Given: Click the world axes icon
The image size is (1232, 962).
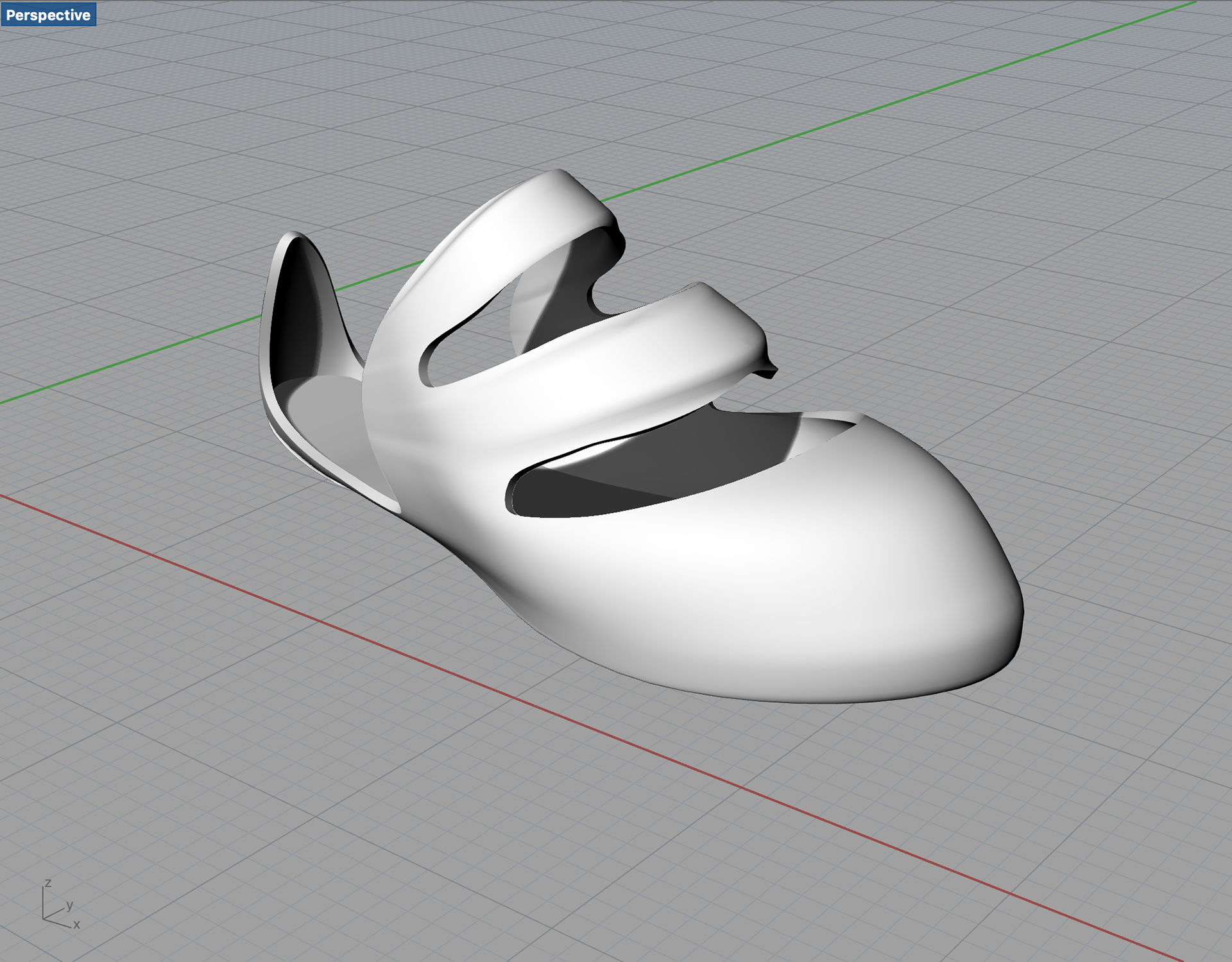Looking at the screenshot, I should [x=61, y=906].
